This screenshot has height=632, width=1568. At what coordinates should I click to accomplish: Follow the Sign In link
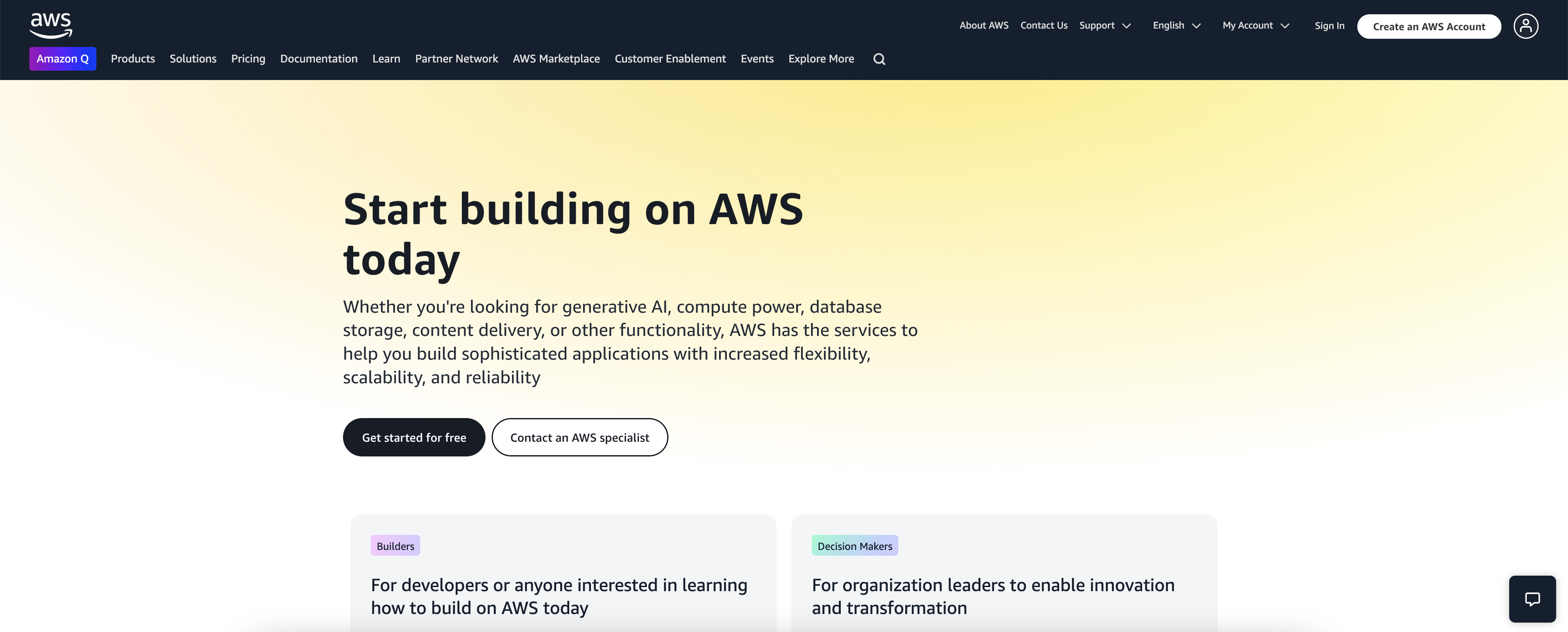click(1330, 26)
